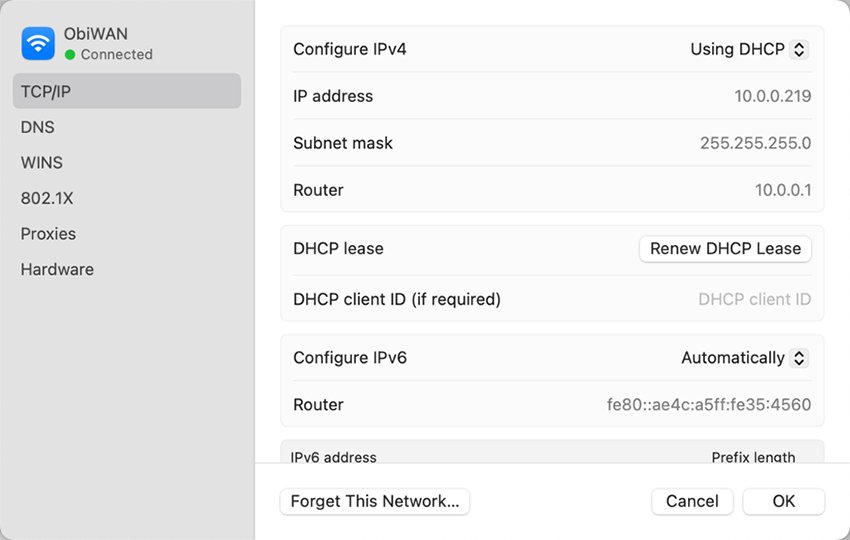The width and height of the screenshot is (850, 540).
Task: Open the Configure IPv6 dropdown
Action: (x=744, y=358)
